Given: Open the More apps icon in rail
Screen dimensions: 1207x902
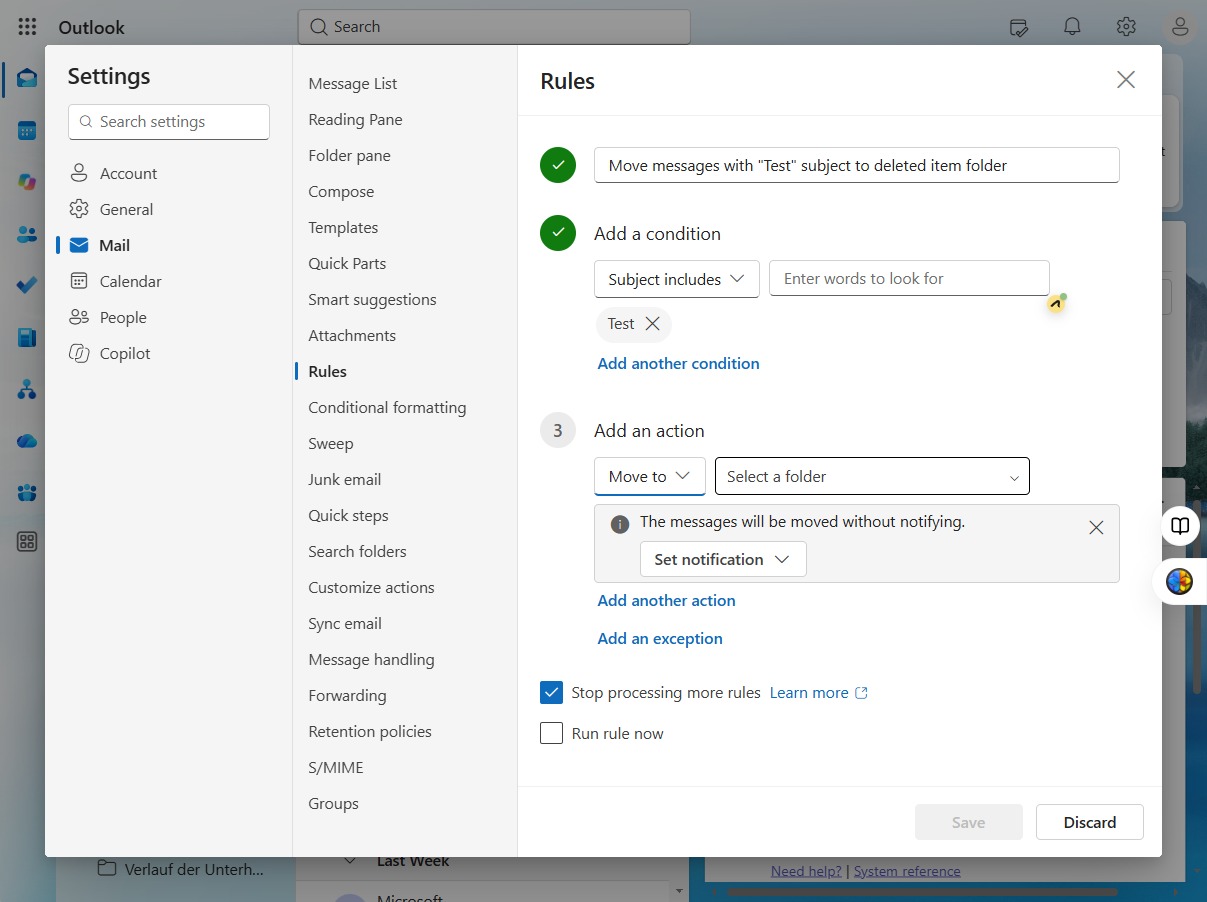Looking at the screenshot, I should coord(27,542).
